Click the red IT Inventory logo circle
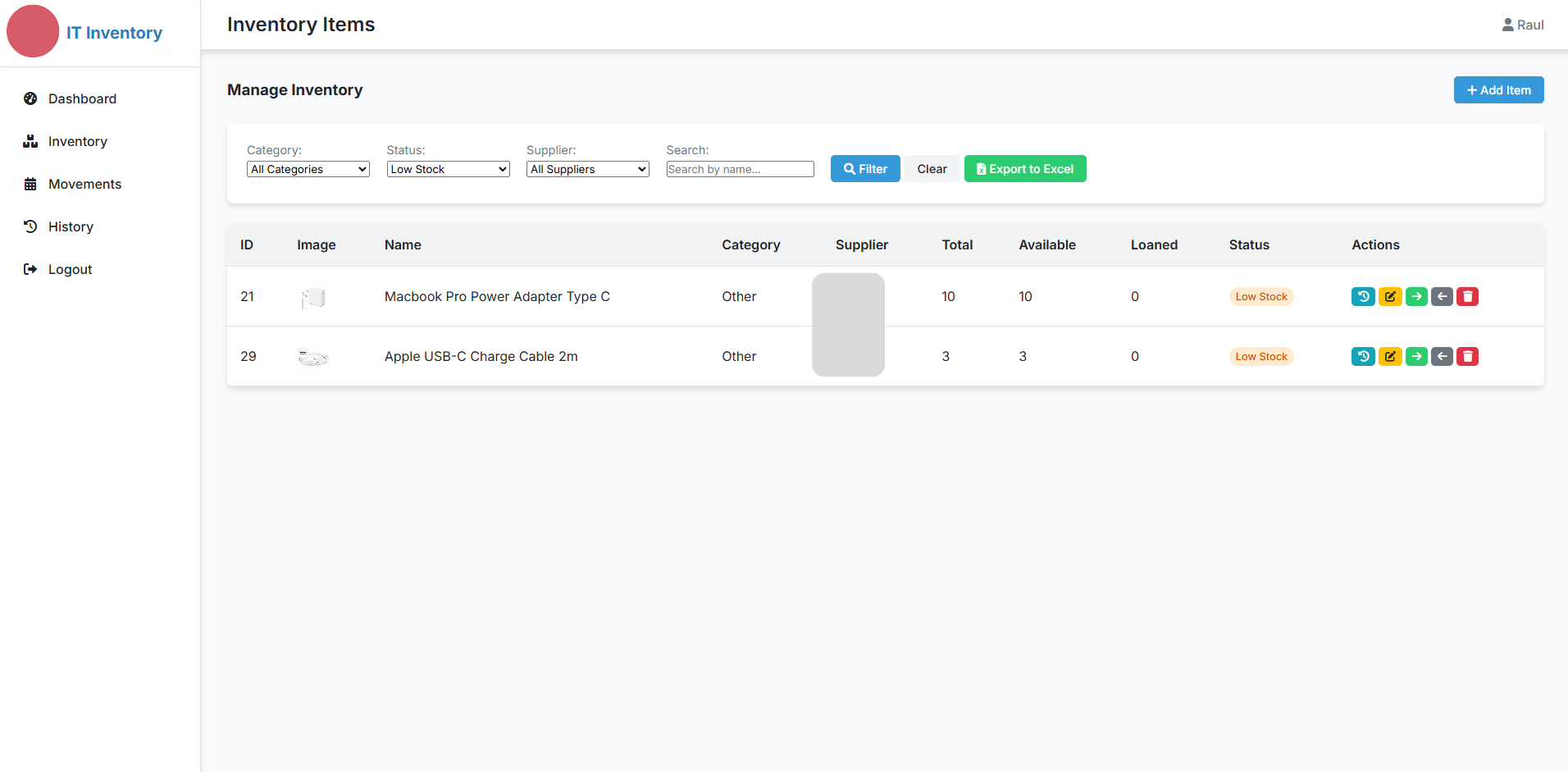Screen dimensions: 1568x772 coord(33,31)
